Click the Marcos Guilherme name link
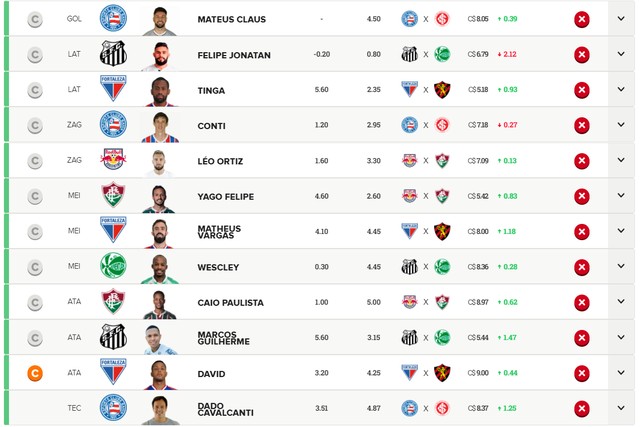 click(224, 338)
